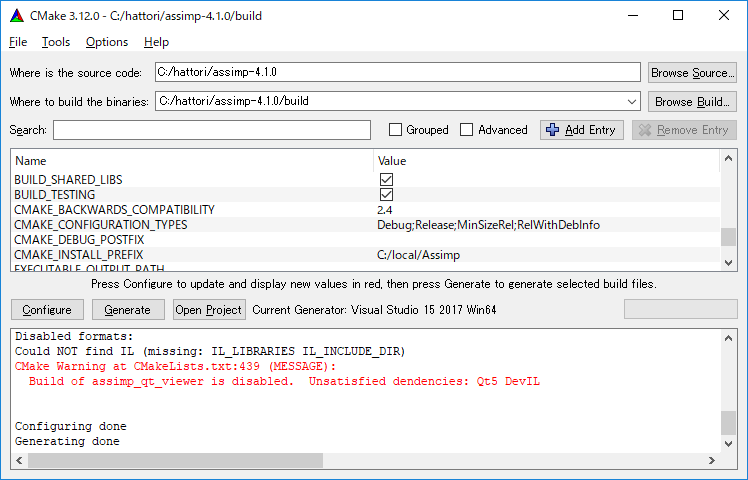Click the grayed Remove Entry X icon
The height and width of the screenshot is (480, 748).
click(644, 130)
